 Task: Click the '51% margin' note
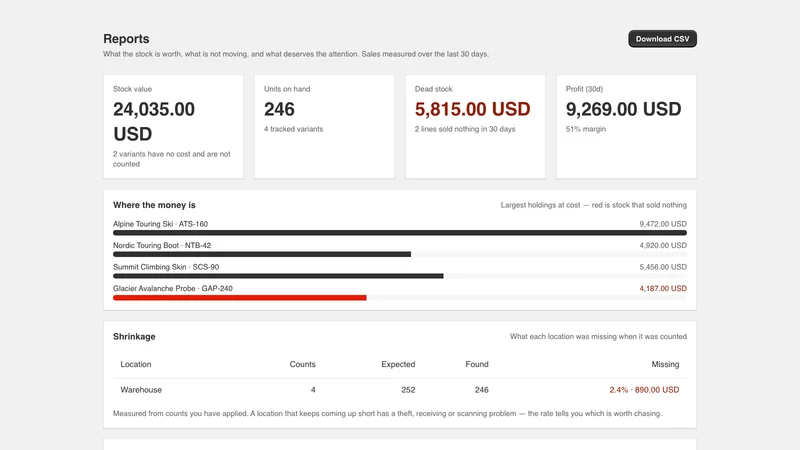586,129
